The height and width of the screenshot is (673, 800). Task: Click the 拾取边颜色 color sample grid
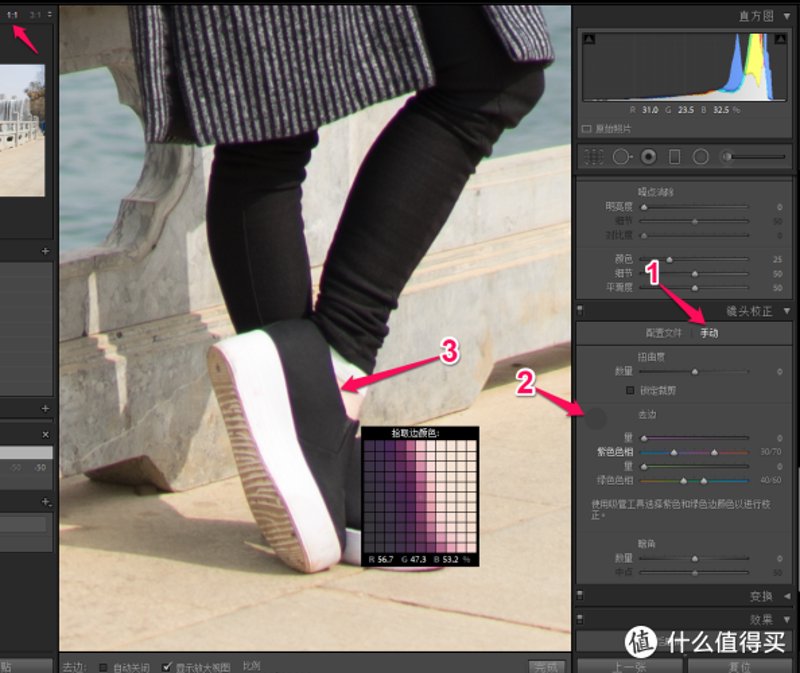(420, 496)
